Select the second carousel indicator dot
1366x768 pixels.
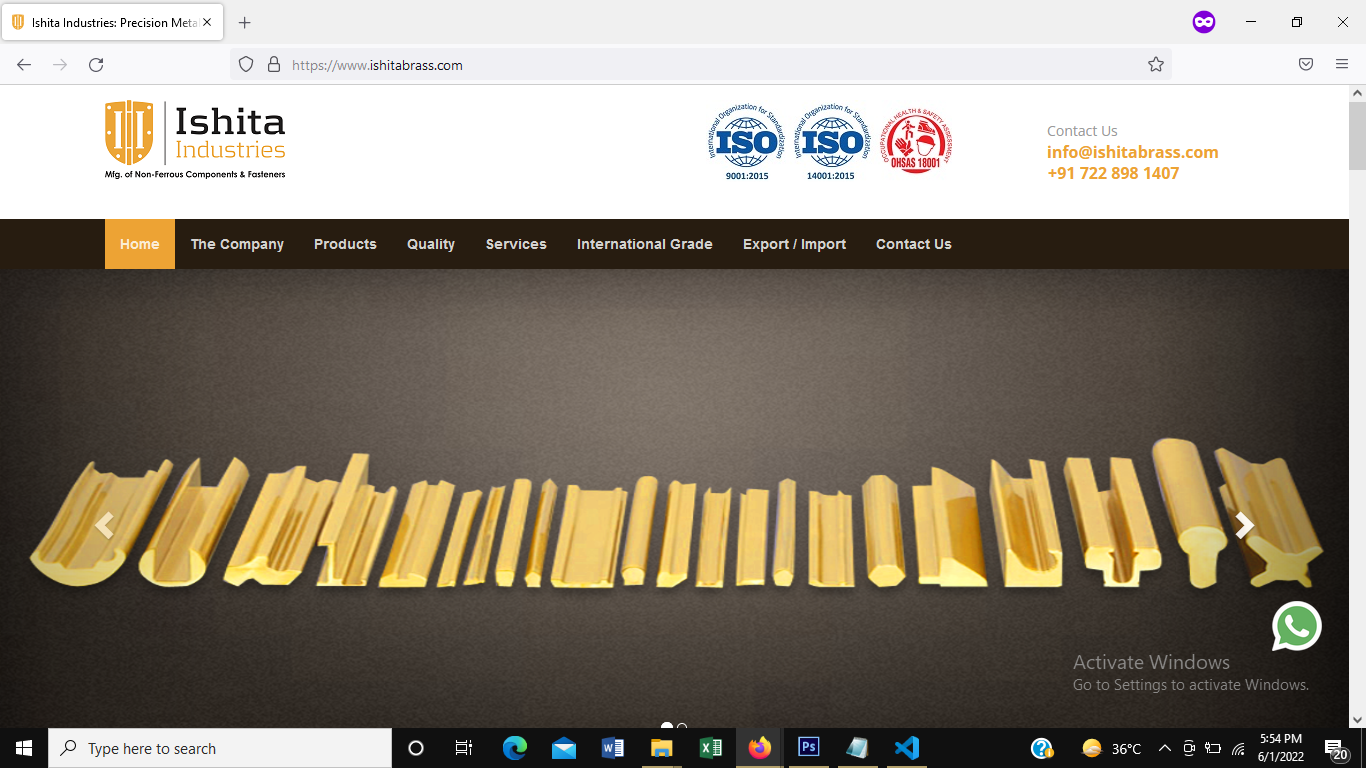[x=682, y=727]
